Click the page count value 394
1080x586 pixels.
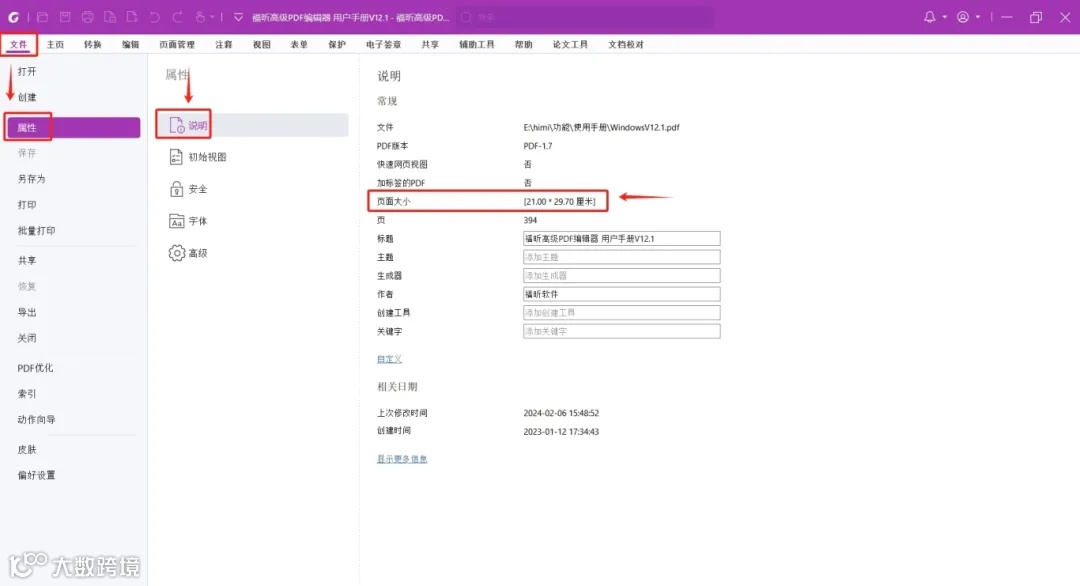coord(530,220)
